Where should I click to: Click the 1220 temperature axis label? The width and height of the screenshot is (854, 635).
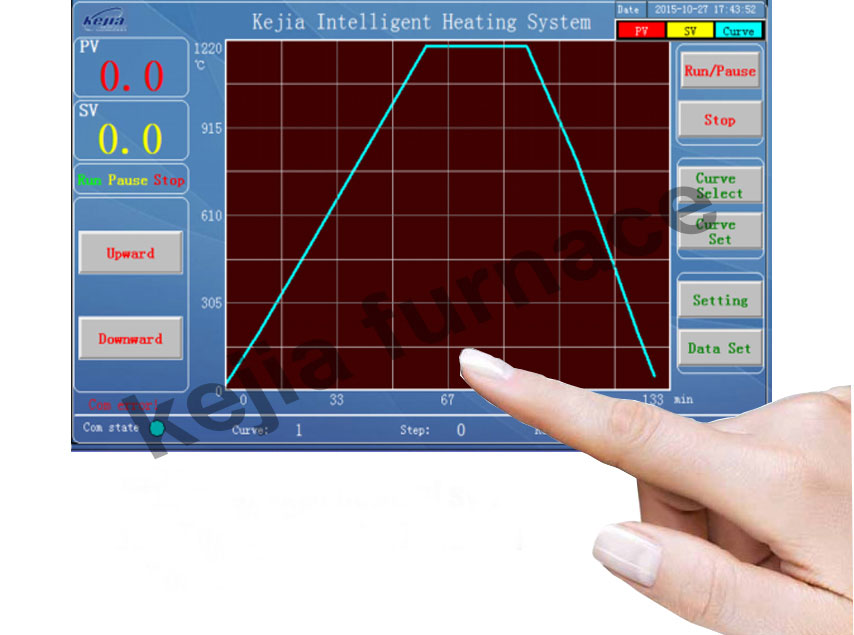pos(208,48)
